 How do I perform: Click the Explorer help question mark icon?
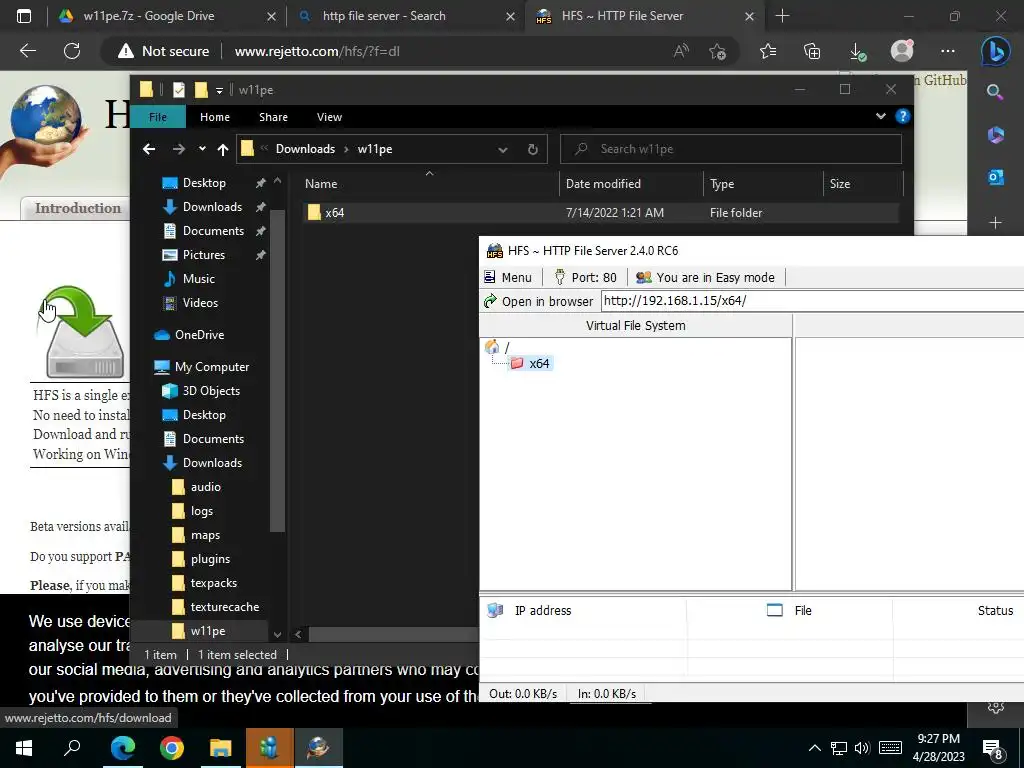pos(903,116)
